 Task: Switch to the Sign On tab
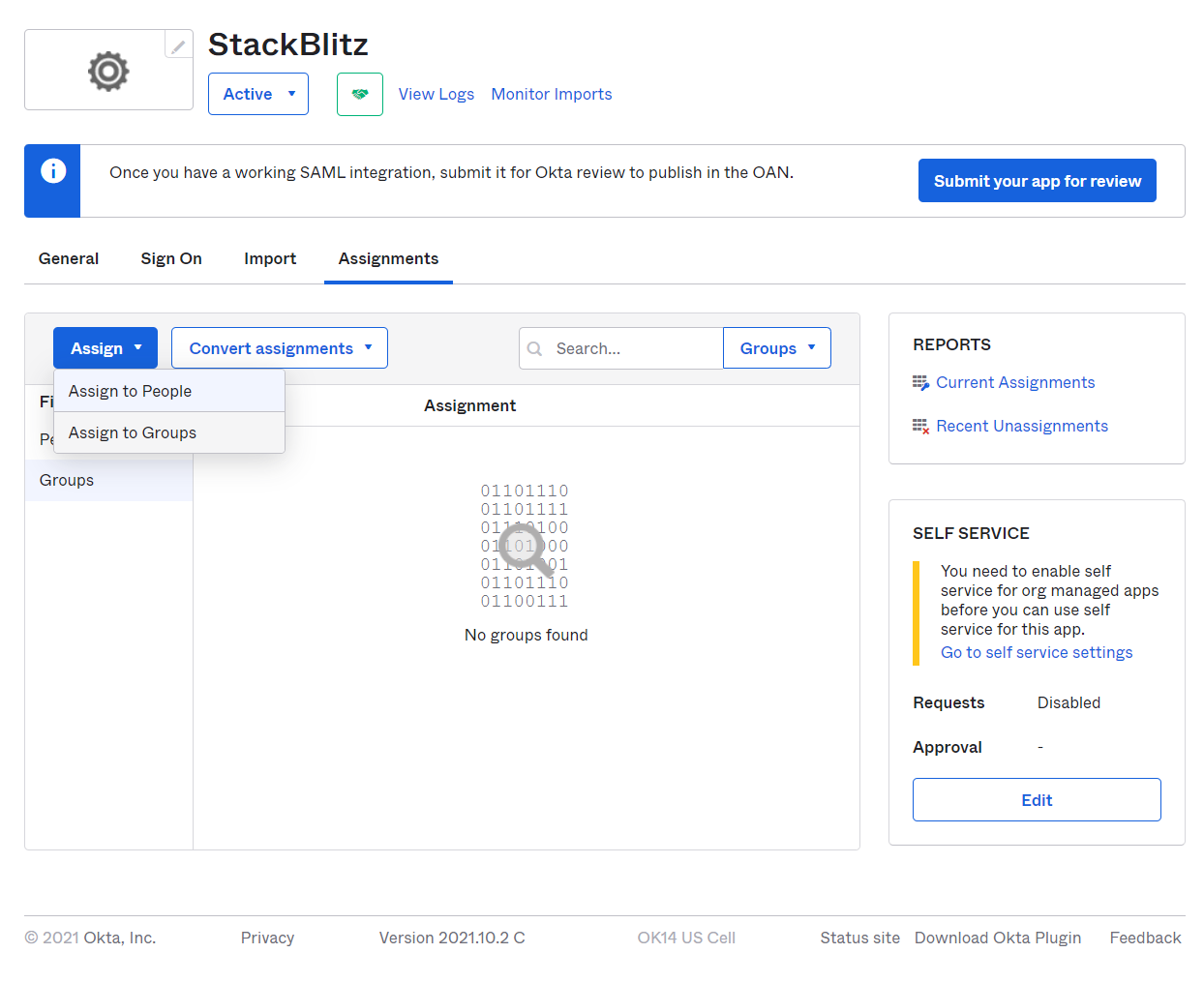170,258
